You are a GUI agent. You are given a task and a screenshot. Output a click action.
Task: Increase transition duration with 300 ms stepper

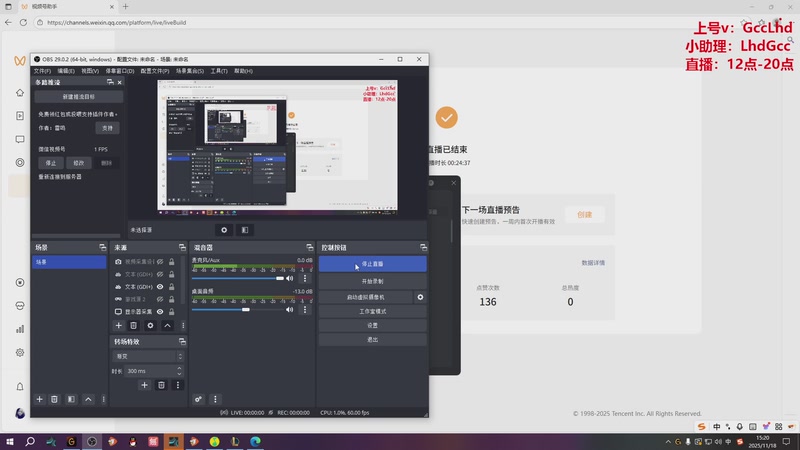pyautogui.click(x=179, y=368)
